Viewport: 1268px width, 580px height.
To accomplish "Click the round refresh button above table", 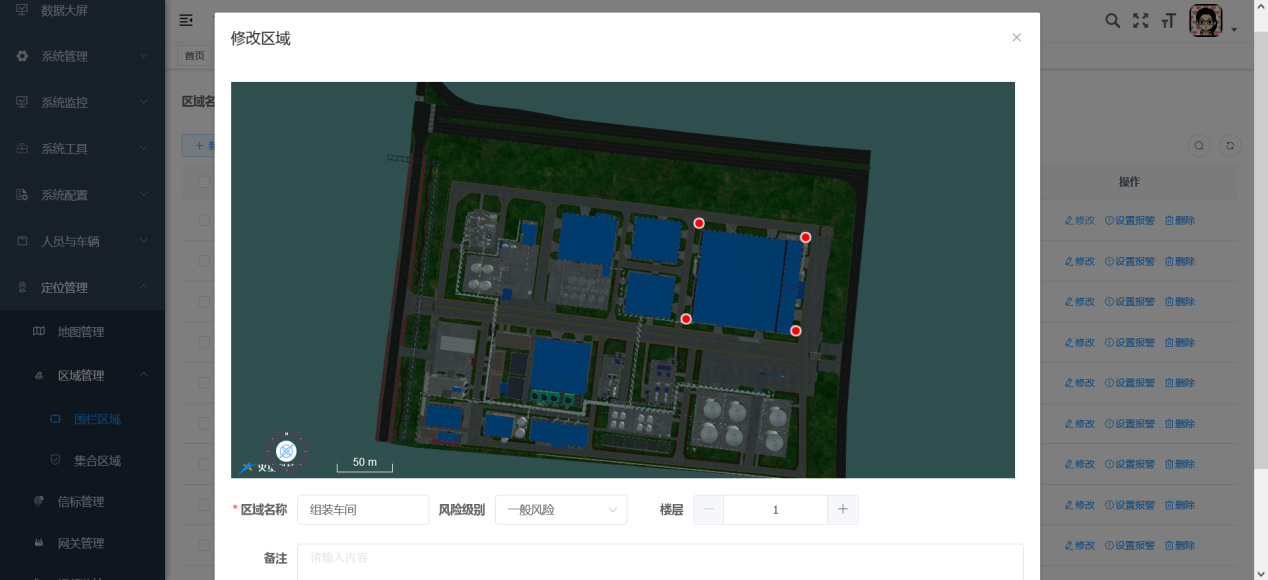I will point(1231,145).
